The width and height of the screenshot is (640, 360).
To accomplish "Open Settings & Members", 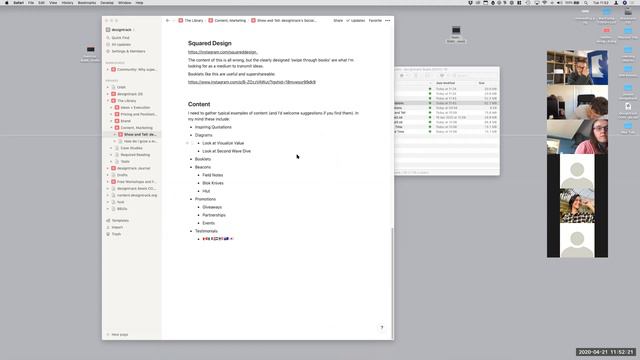I will tap(128, 51).
